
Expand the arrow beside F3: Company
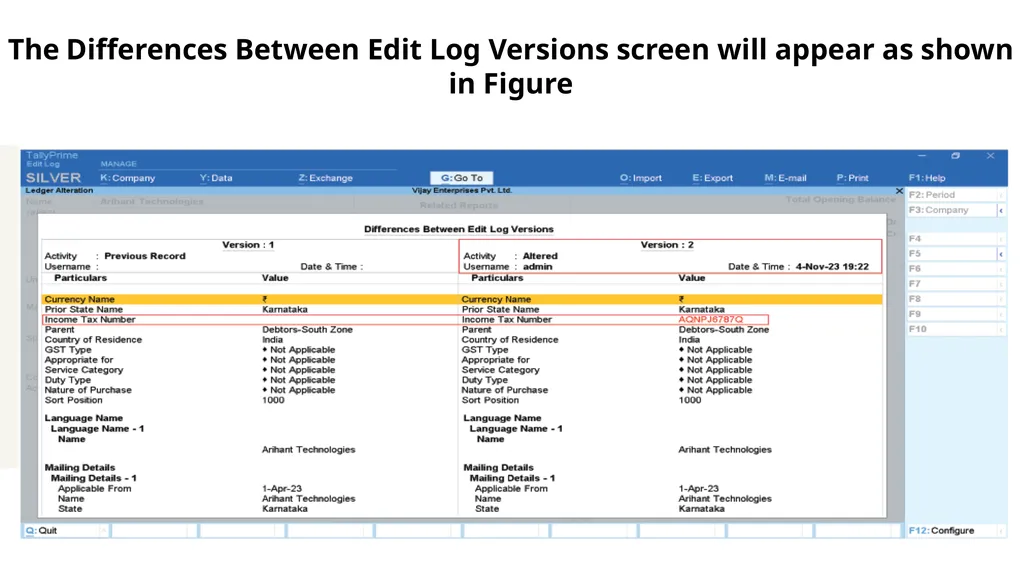click(1001, 210)
